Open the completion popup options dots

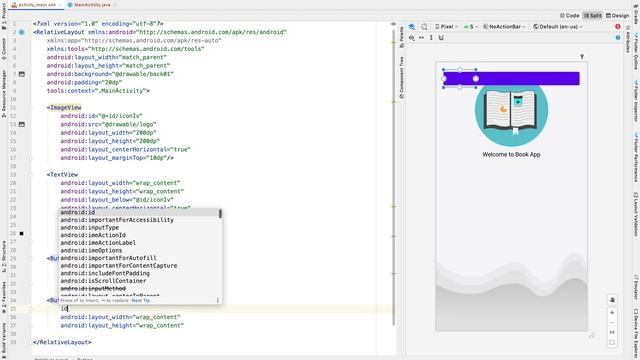(x=218, y=300)
